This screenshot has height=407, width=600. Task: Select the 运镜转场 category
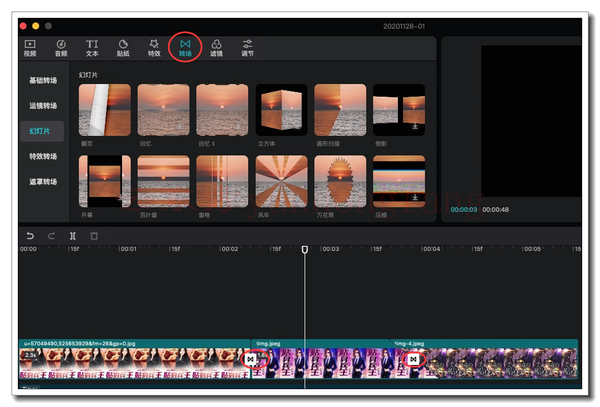(42, 104)
